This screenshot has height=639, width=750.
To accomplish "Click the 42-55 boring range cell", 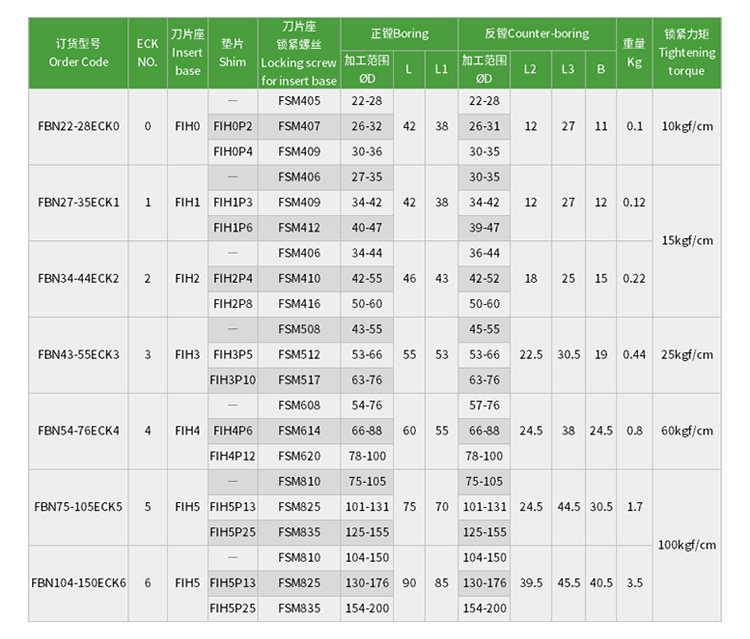I will [367, 279].
